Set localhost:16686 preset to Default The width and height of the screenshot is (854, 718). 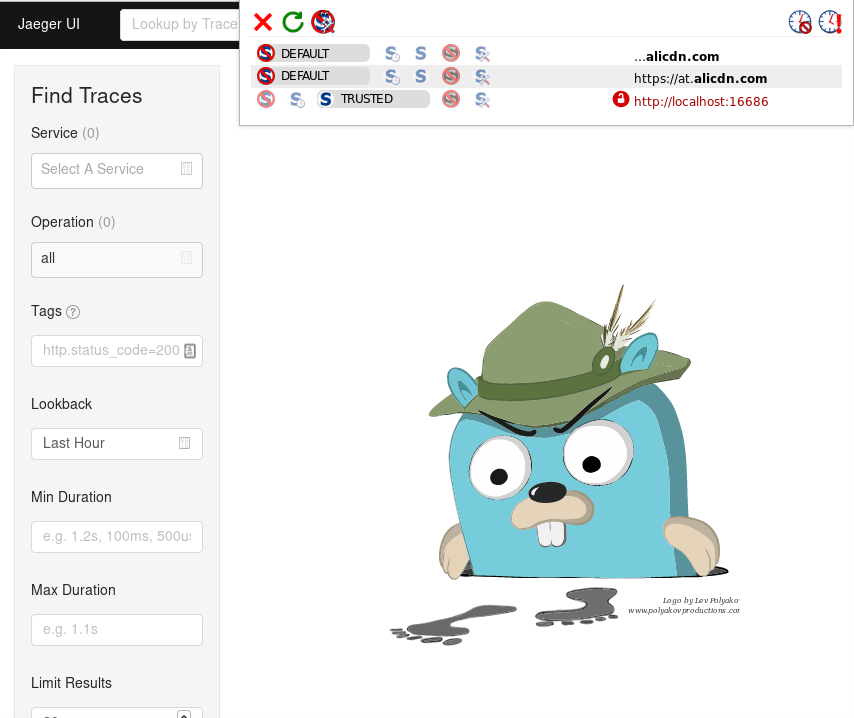(265, 99)
